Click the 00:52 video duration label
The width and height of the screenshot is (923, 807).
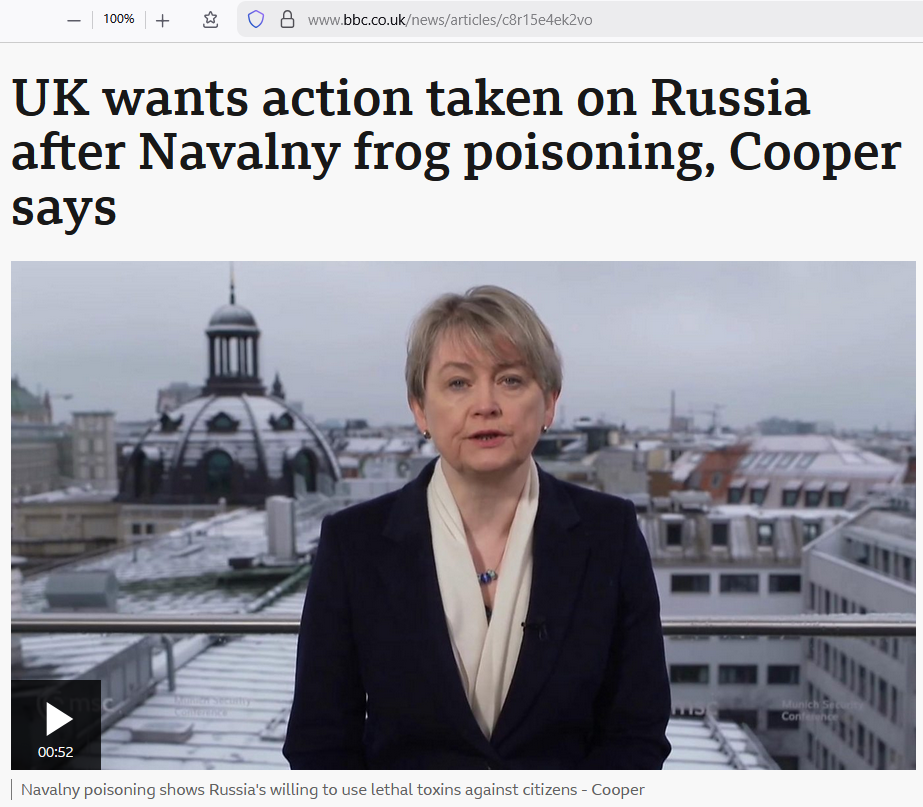click(x=55, y=752)
